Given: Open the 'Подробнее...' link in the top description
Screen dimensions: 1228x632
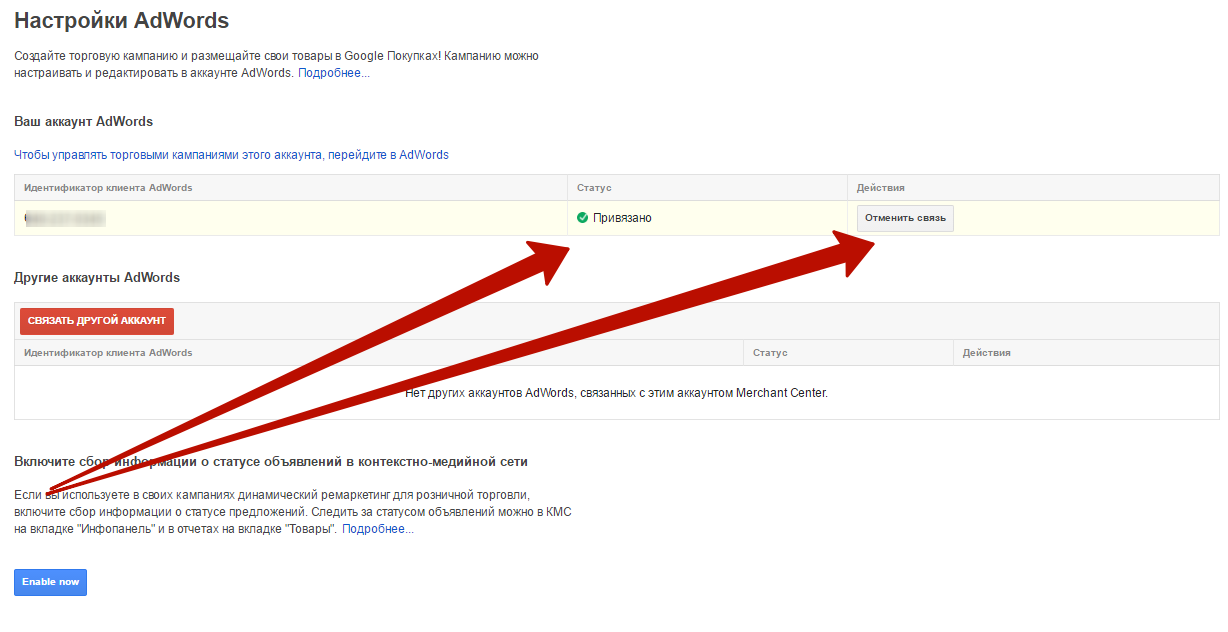Looking at the screenshot, I should coord(334,73).
